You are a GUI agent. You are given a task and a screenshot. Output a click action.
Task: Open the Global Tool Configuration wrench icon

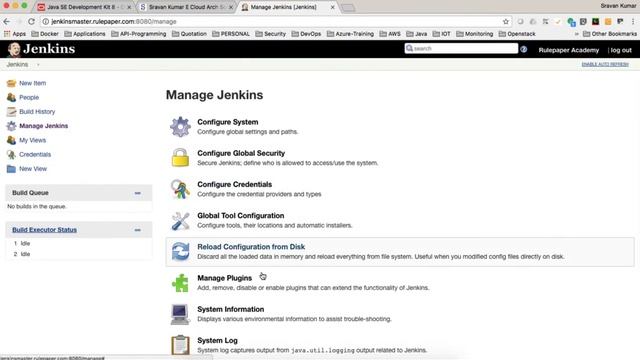coord(180,220)
